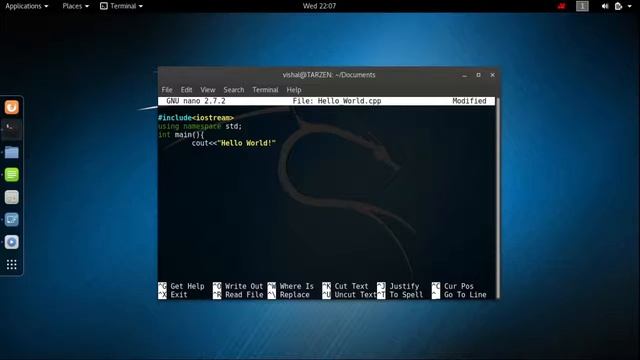Click the "Hello World!" string in code
640x360 pixels.
tap(247, 143)
